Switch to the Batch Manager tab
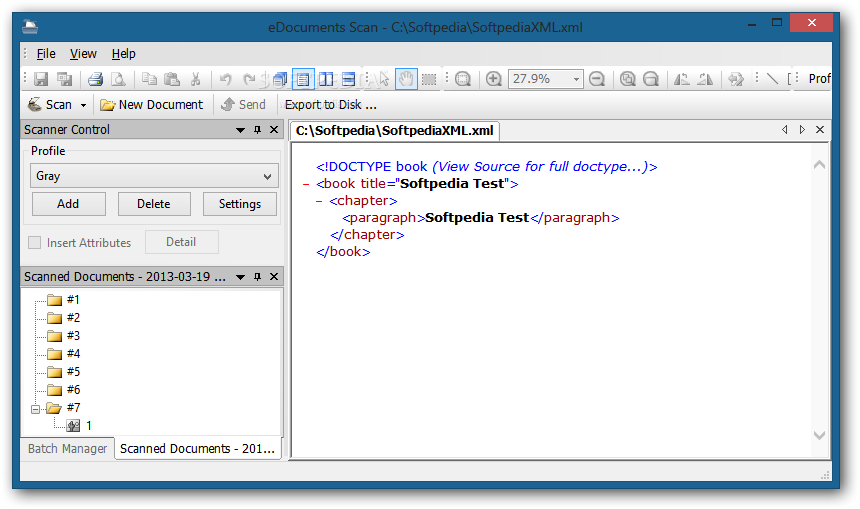 tap(67, 449)
